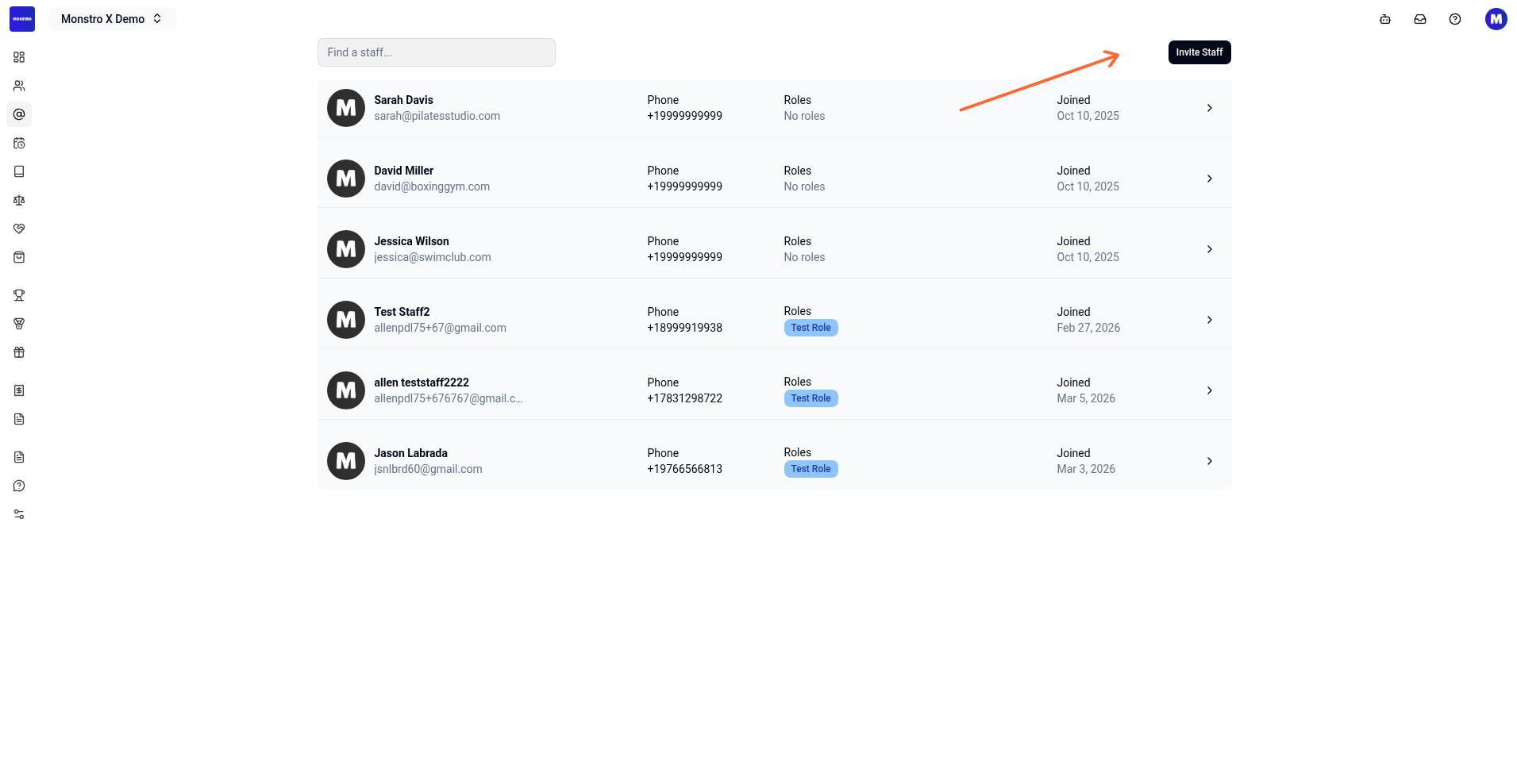Open the dashboard grid icon in sidebar
This screenshot has height=784, width=1517.
click(x=19, y=57)
